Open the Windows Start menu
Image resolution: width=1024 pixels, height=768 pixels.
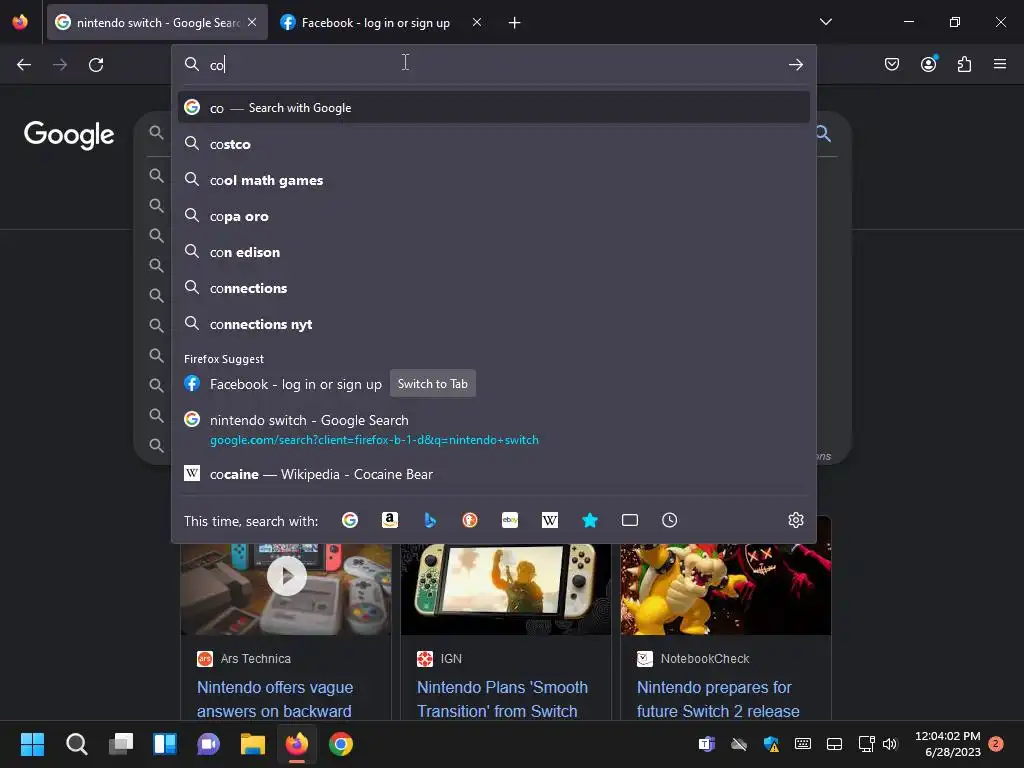tap(32, 744)
